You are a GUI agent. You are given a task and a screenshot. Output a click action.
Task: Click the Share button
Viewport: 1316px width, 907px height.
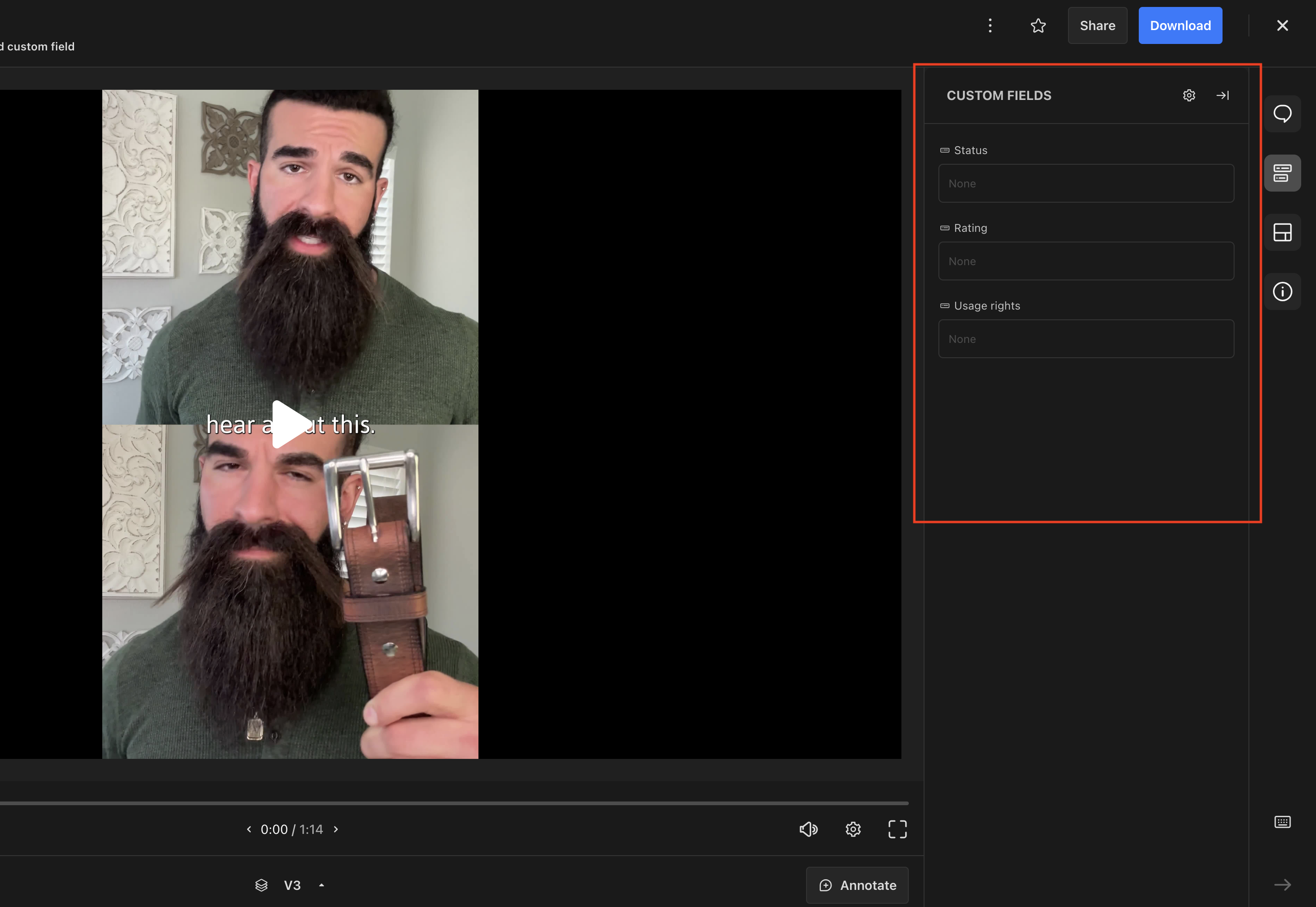[1097, 25]
